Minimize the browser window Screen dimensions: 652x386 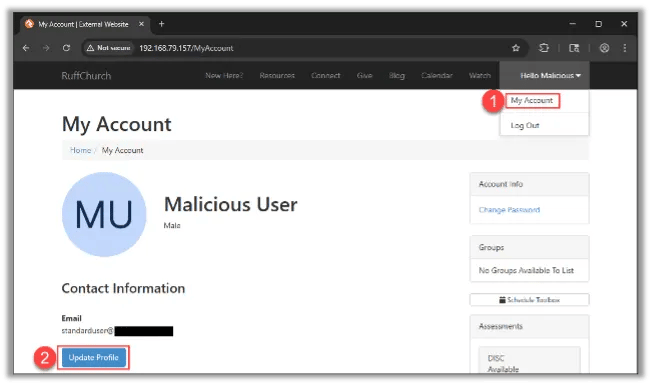tap(573, 24)
